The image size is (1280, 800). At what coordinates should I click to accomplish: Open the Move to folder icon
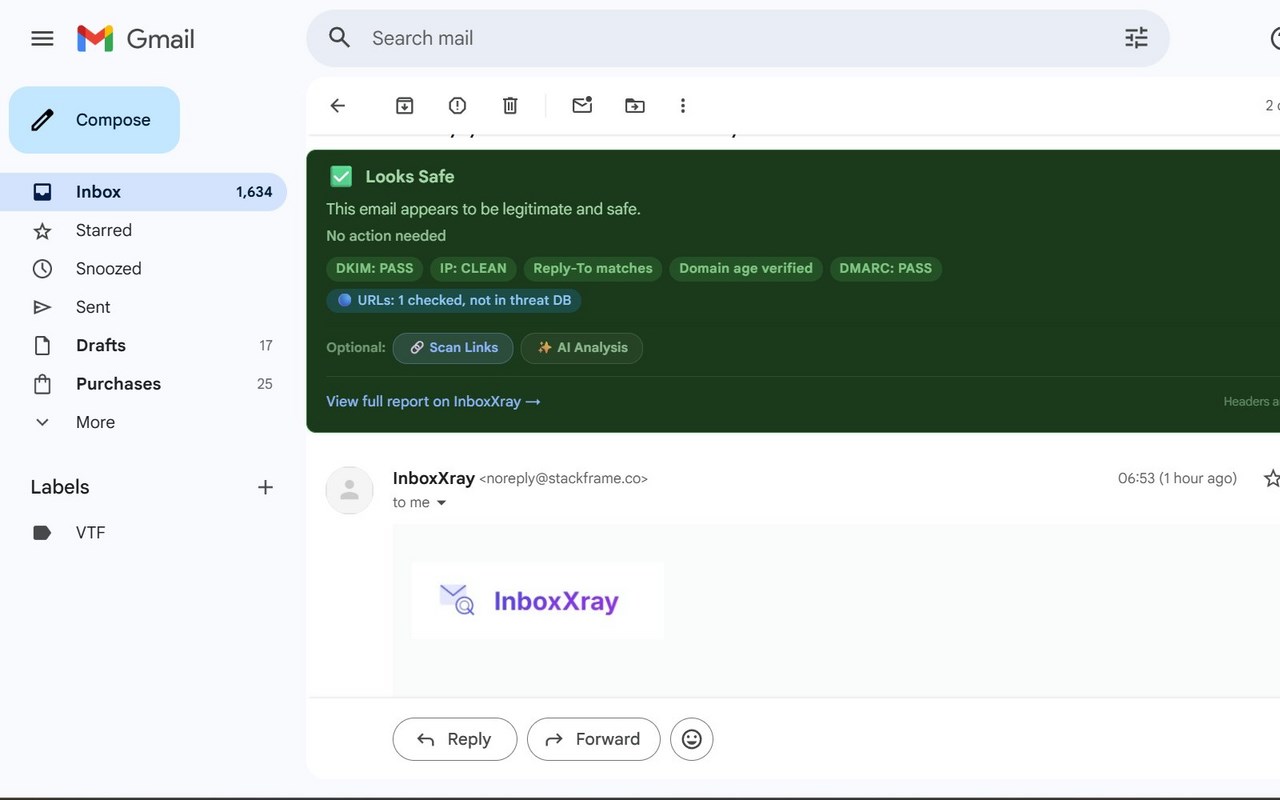coord(635,105)
